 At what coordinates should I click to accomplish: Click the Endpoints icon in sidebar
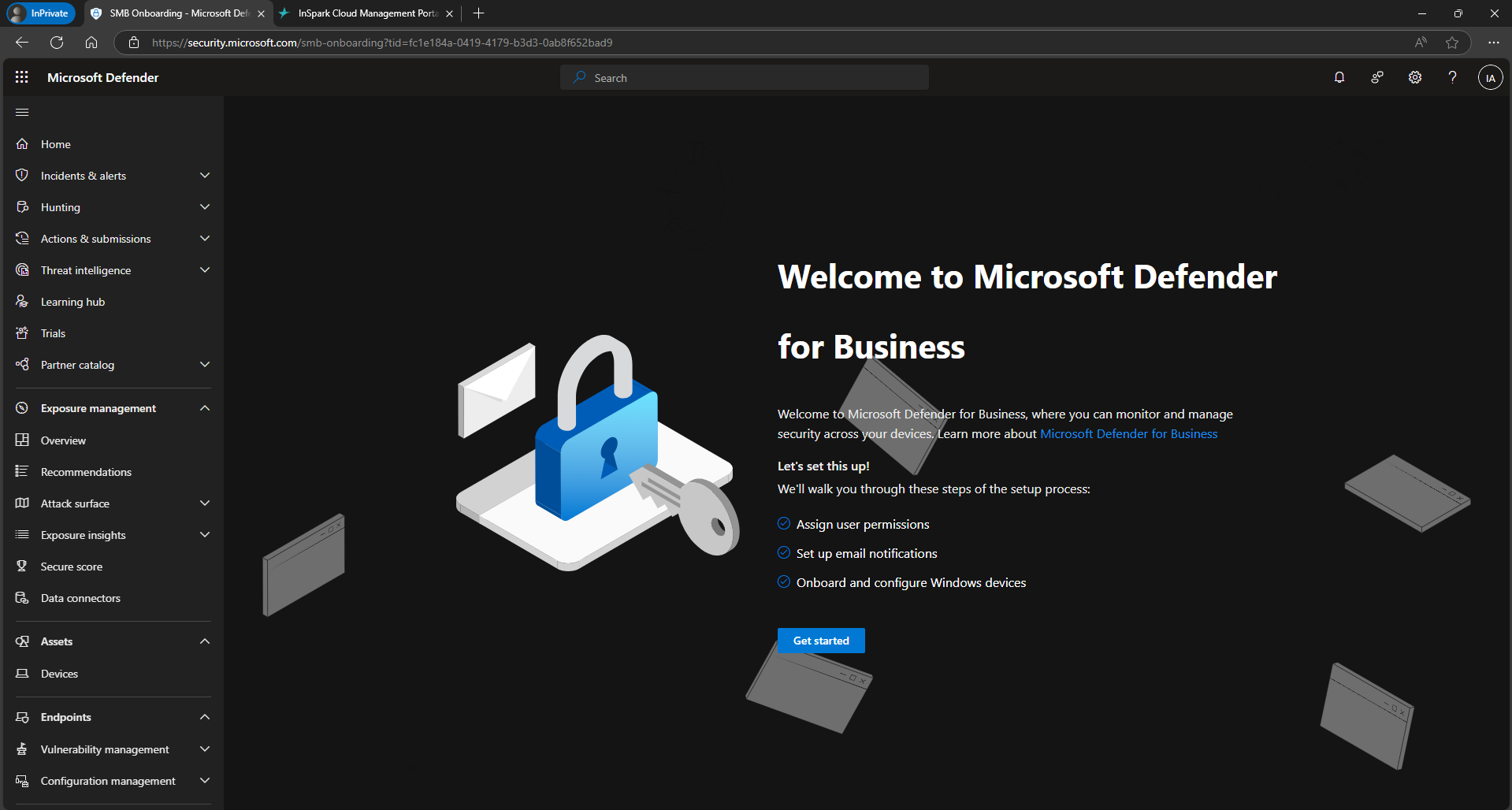[x=22, y=716]
